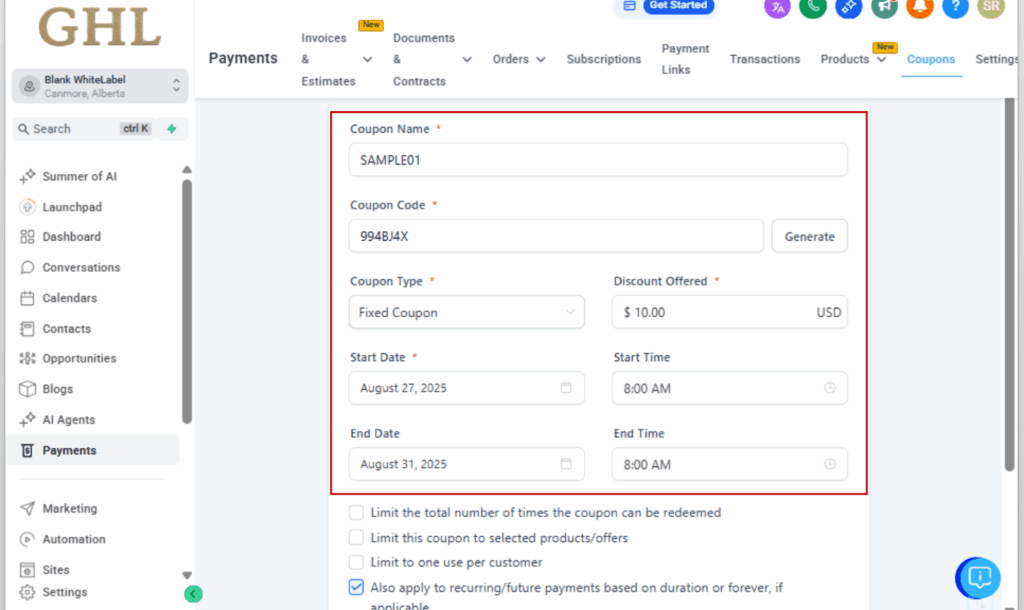Click the Generate coupon code button

(x=810, y=236)
